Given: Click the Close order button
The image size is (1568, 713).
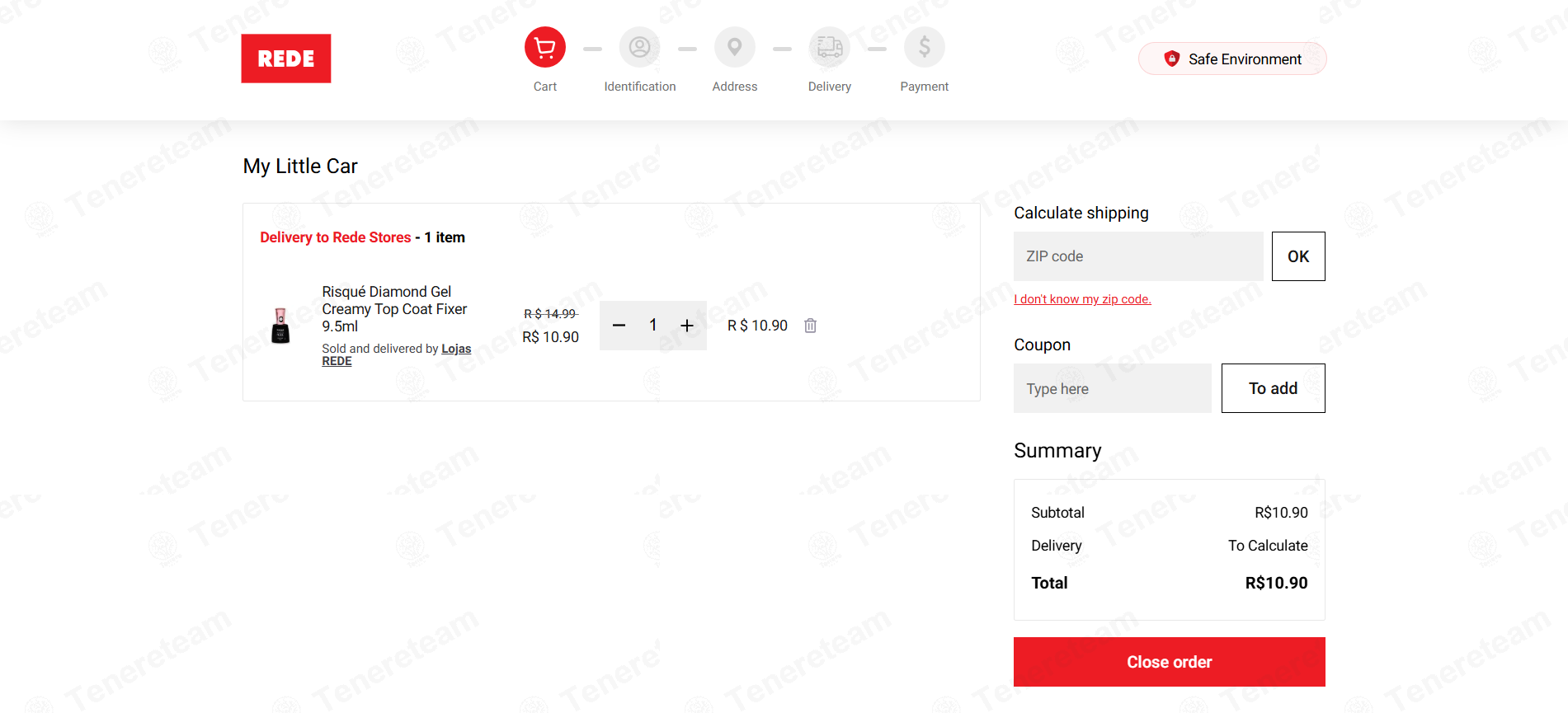Looking at the screenshot, I should tap(1170, 662).
